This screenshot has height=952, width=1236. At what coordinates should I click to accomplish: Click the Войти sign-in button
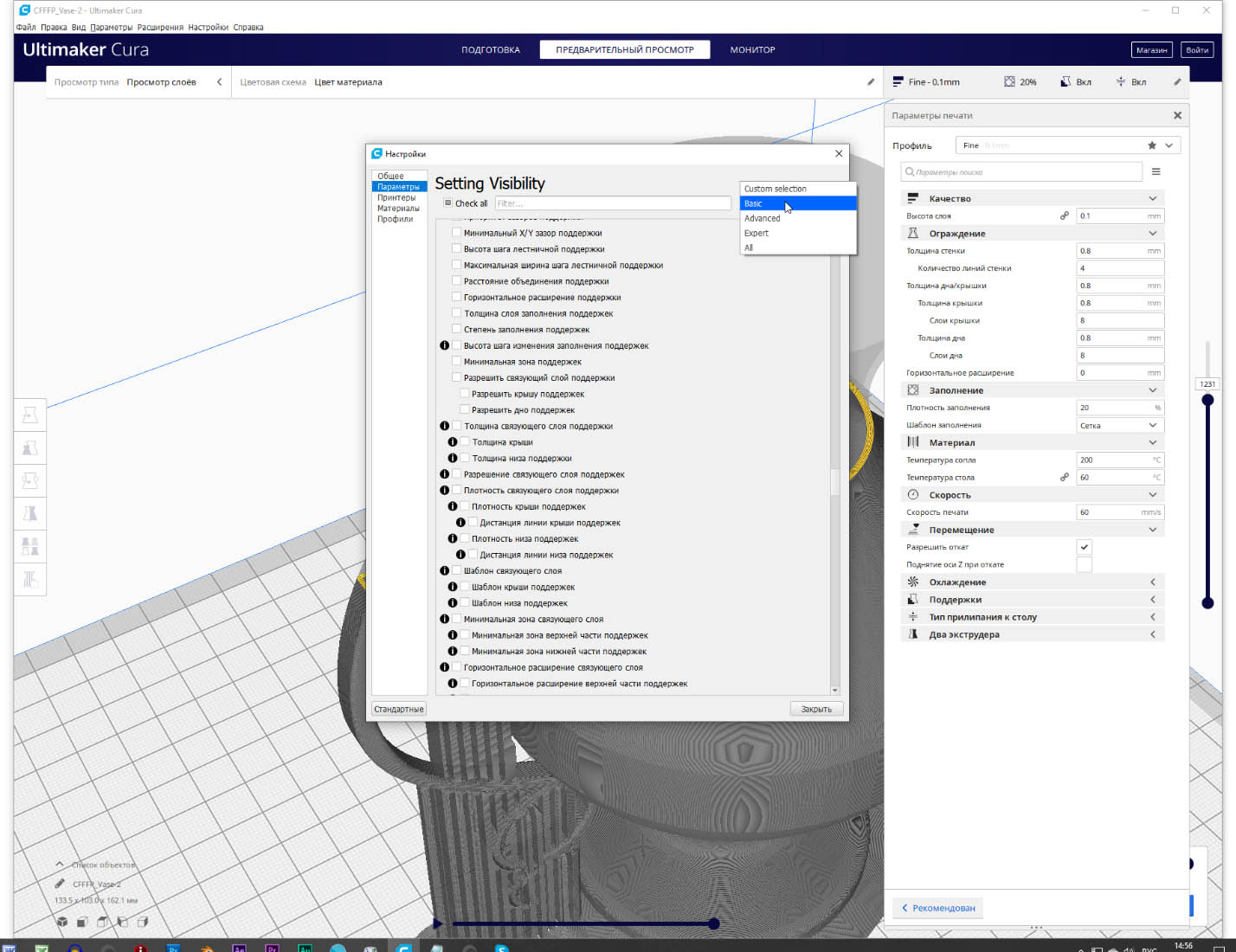[1197, 49]
